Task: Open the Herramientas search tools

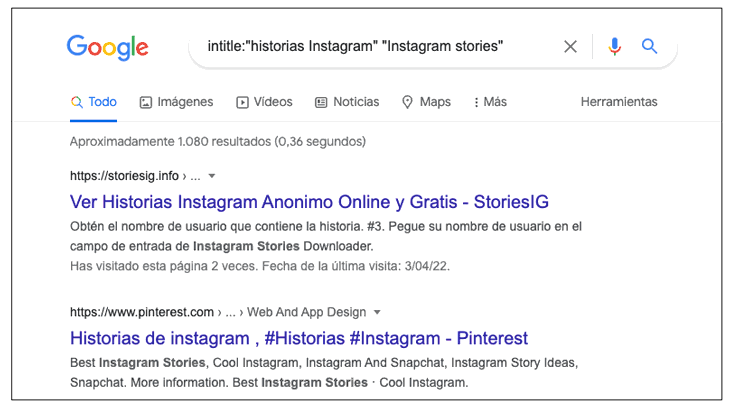Action: [619, 102]
